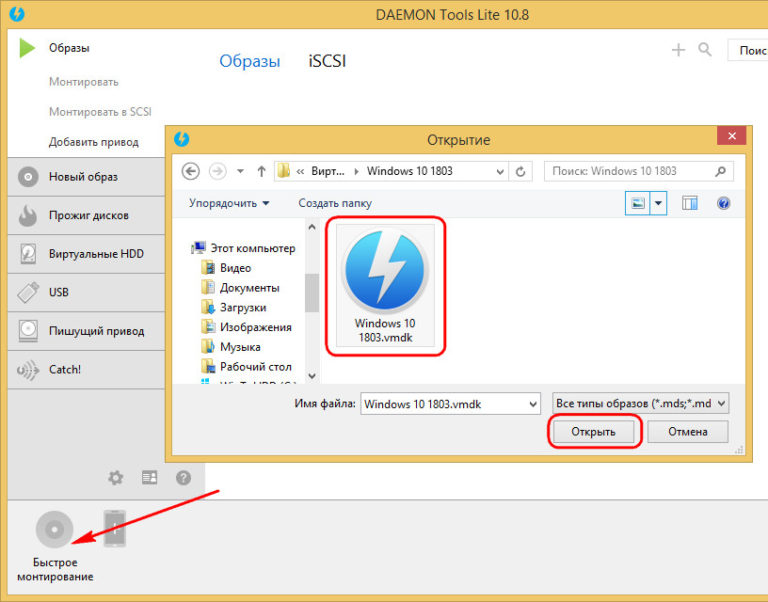Switch to the iSCSI tab
Image resolution: width=768 pixels, height=602 pixels.
tap(327, 61)
